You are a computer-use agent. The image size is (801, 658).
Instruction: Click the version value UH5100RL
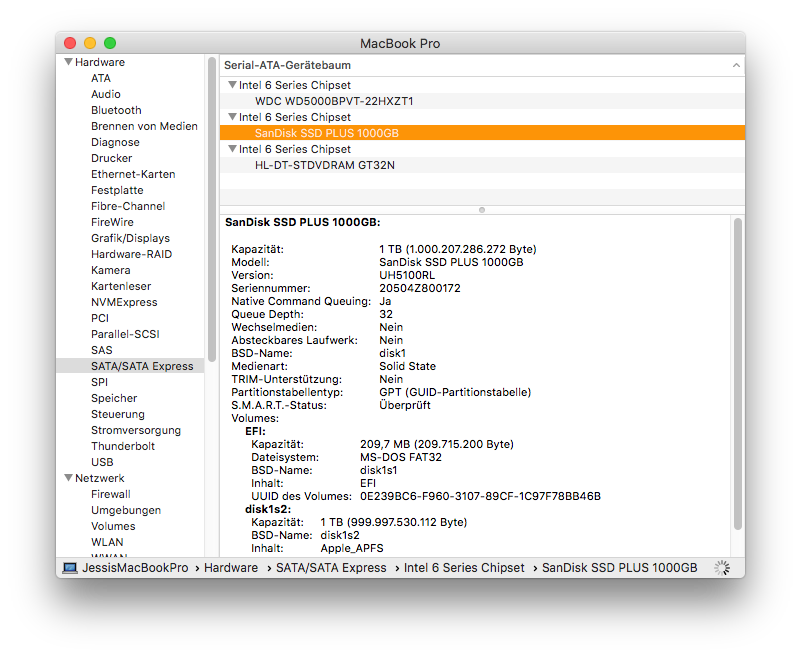407,275
